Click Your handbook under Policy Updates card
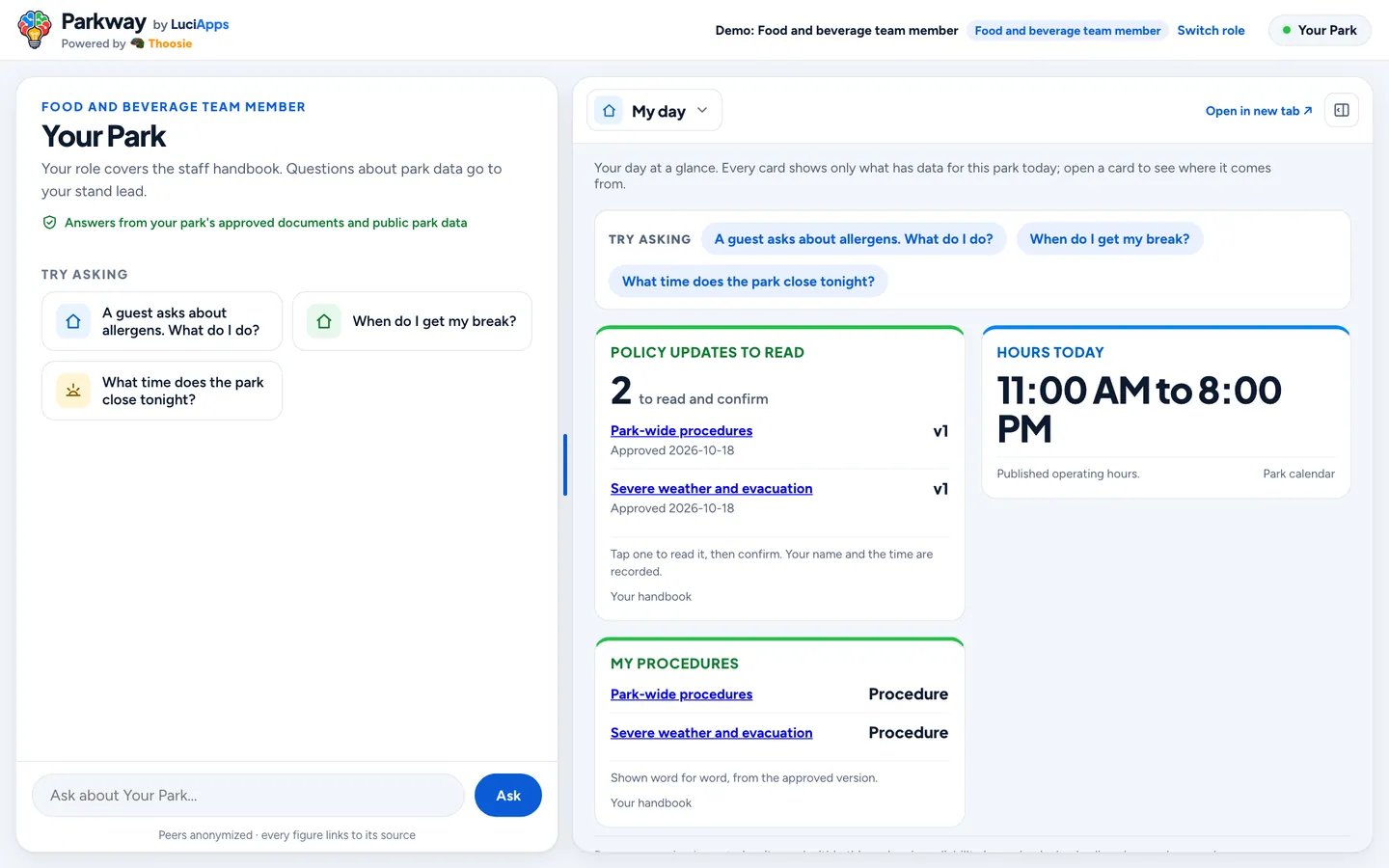This screenshot has height=868, width=1389. (x=651, y=597)
